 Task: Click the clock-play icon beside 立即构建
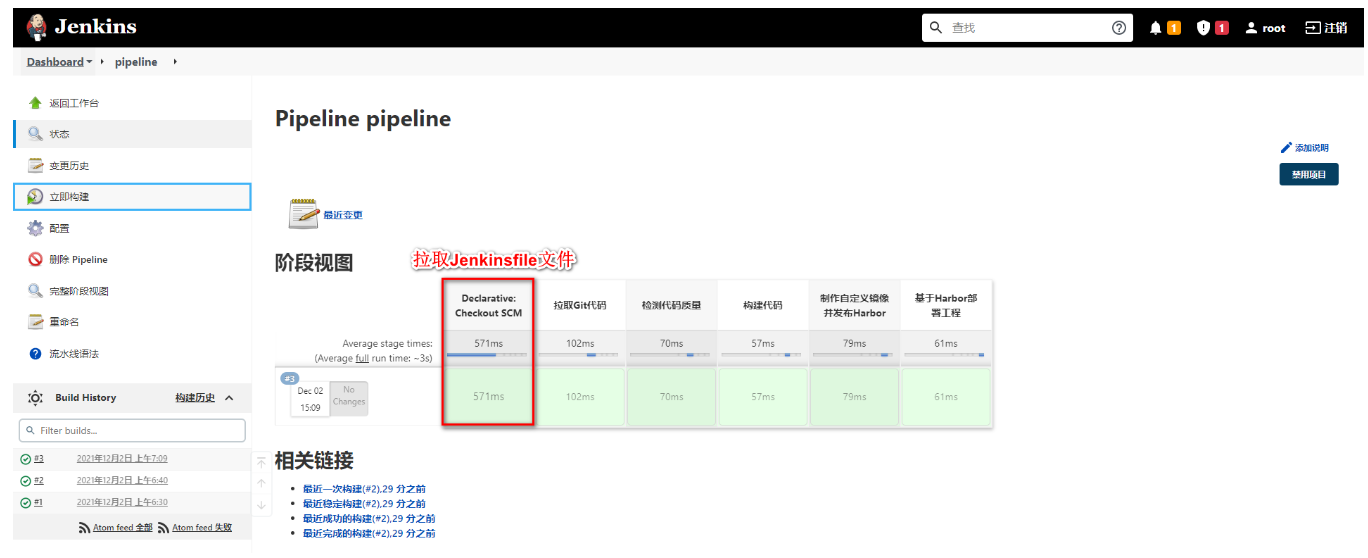click(x=35, y=197)
